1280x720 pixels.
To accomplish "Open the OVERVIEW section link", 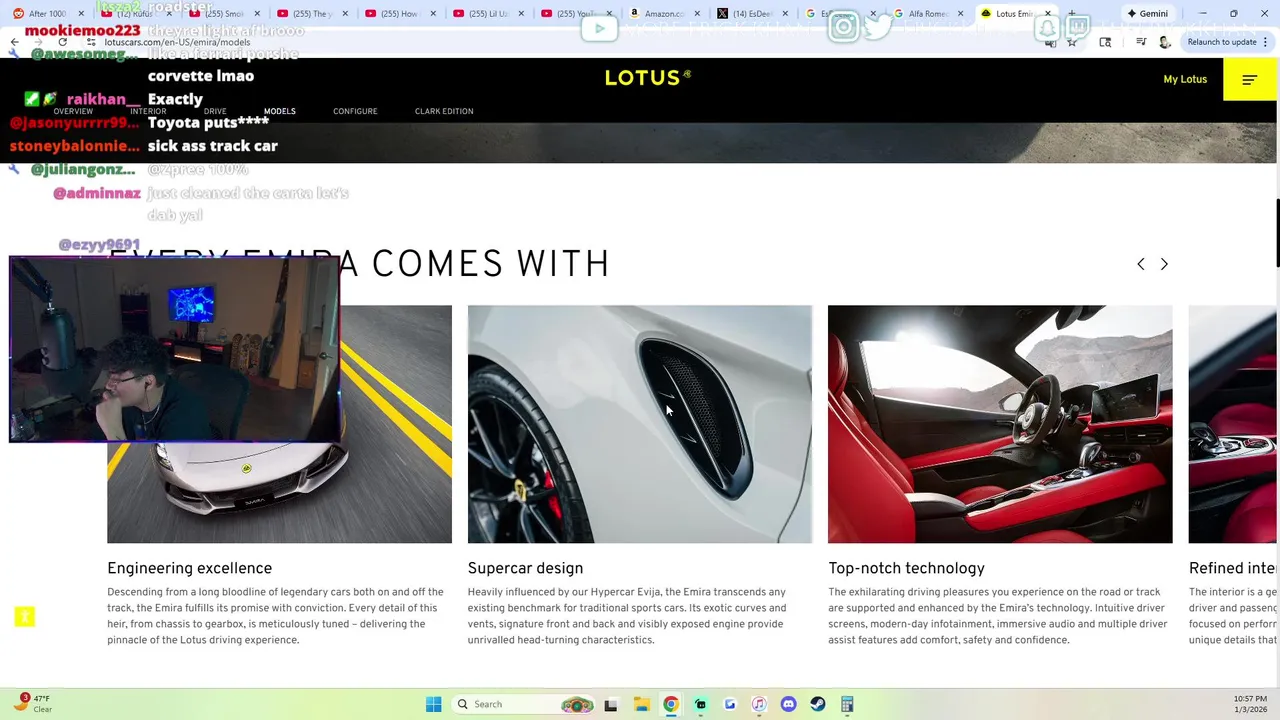I will pyautogui.click(x=73, y=111).
